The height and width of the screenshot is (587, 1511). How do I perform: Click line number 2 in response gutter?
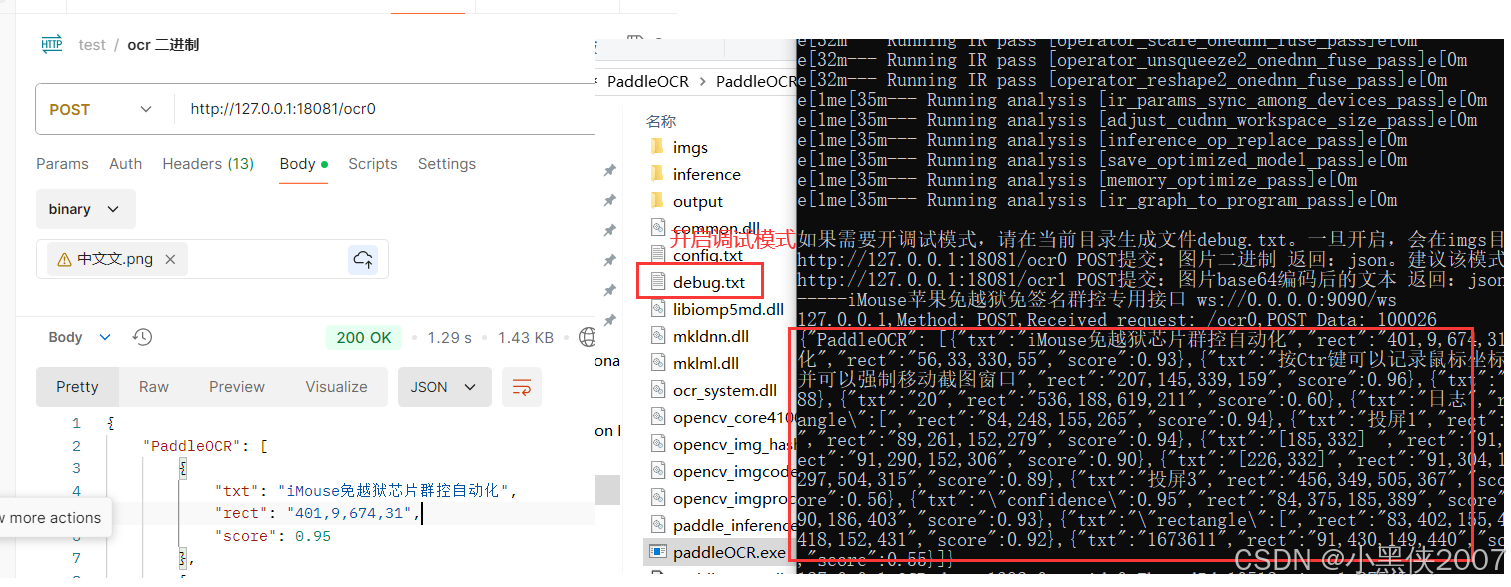coord(76,446)
